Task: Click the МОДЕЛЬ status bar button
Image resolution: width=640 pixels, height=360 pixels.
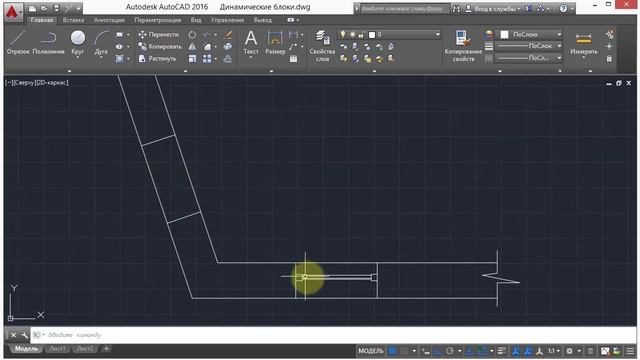Action: click(x=371, y=351)
